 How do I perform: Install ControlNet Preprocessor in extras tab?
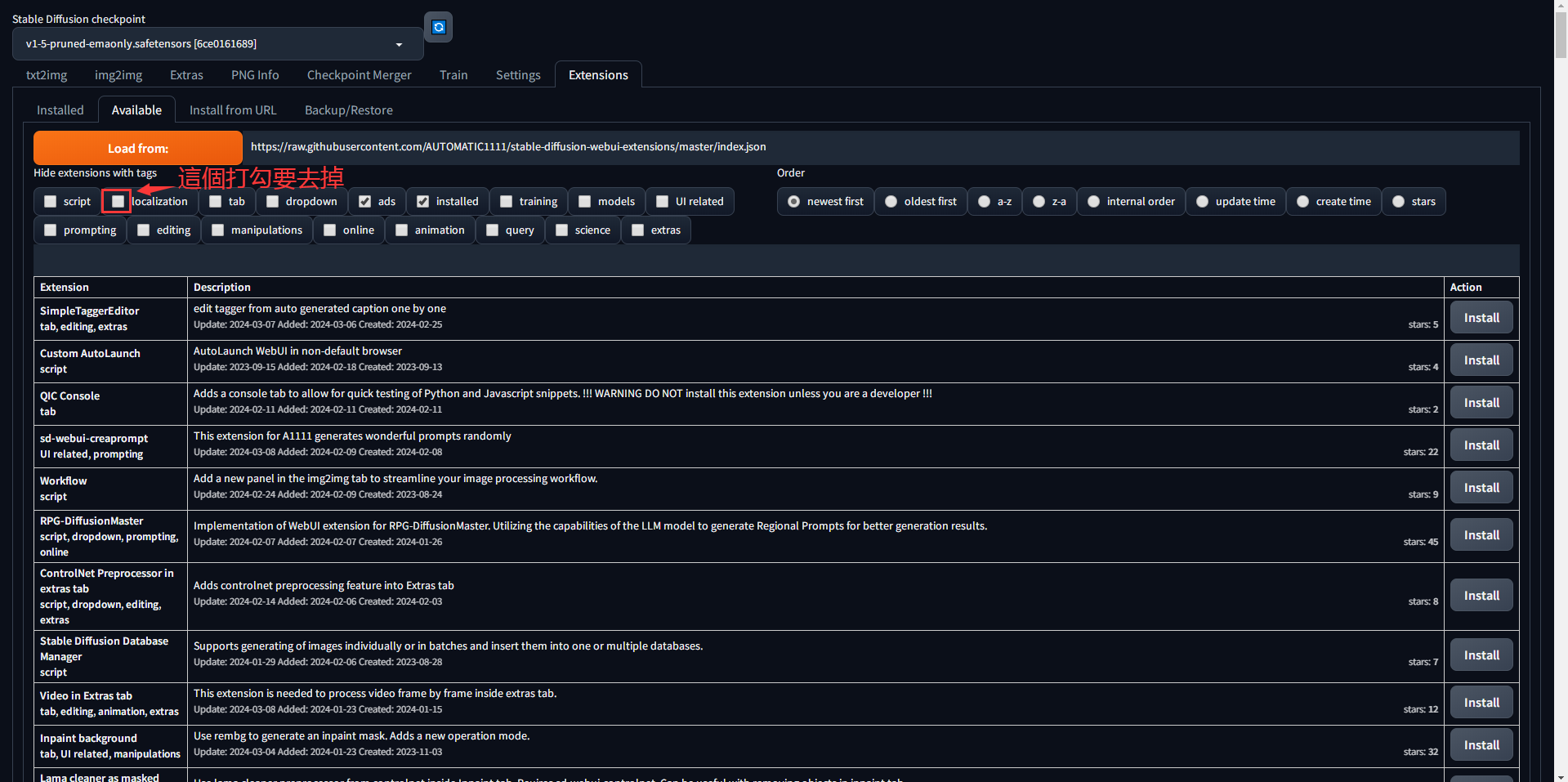point(1481,596)
